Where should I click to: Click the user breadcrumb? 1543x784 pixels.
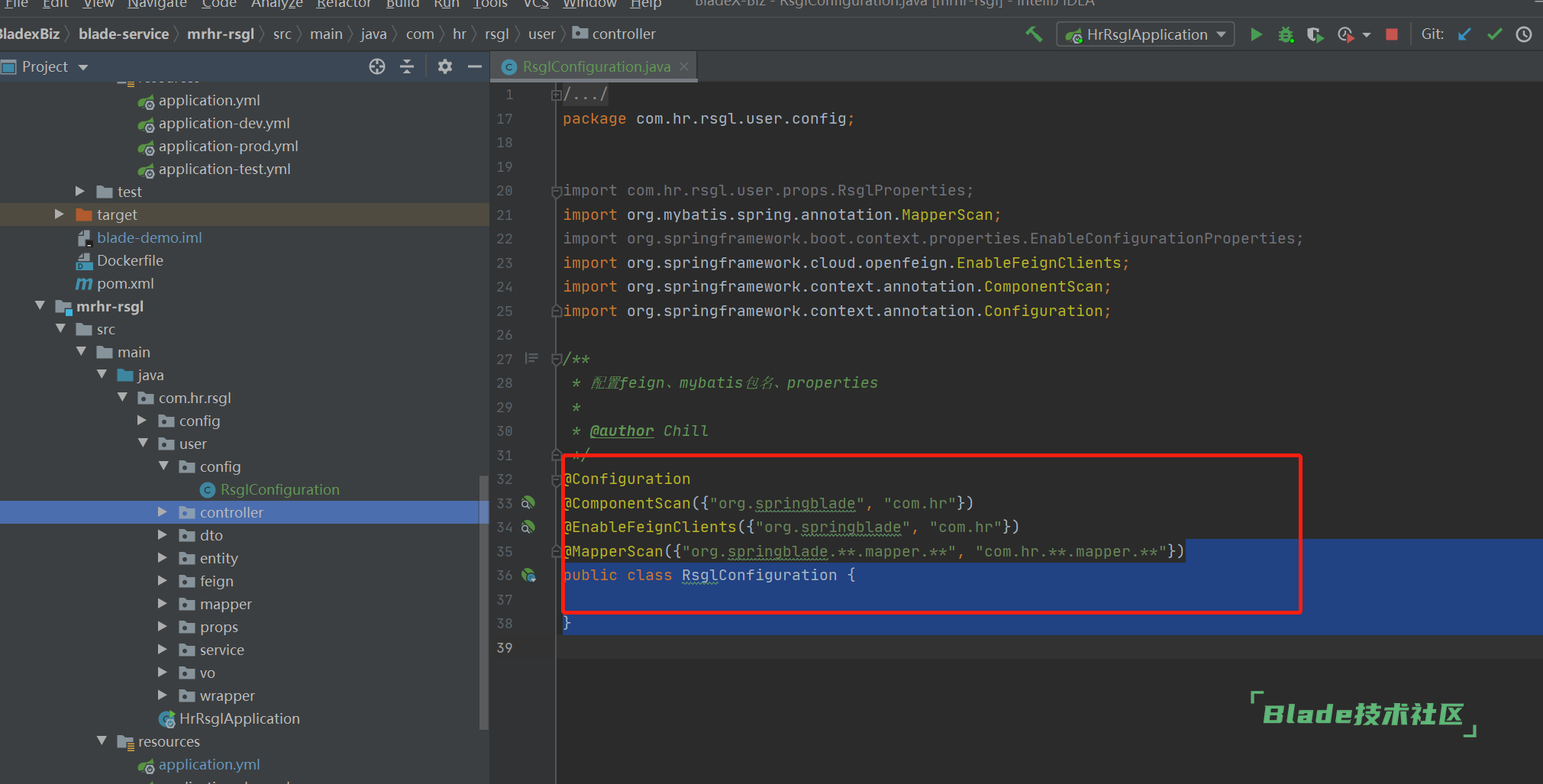[x=542, y=34]
